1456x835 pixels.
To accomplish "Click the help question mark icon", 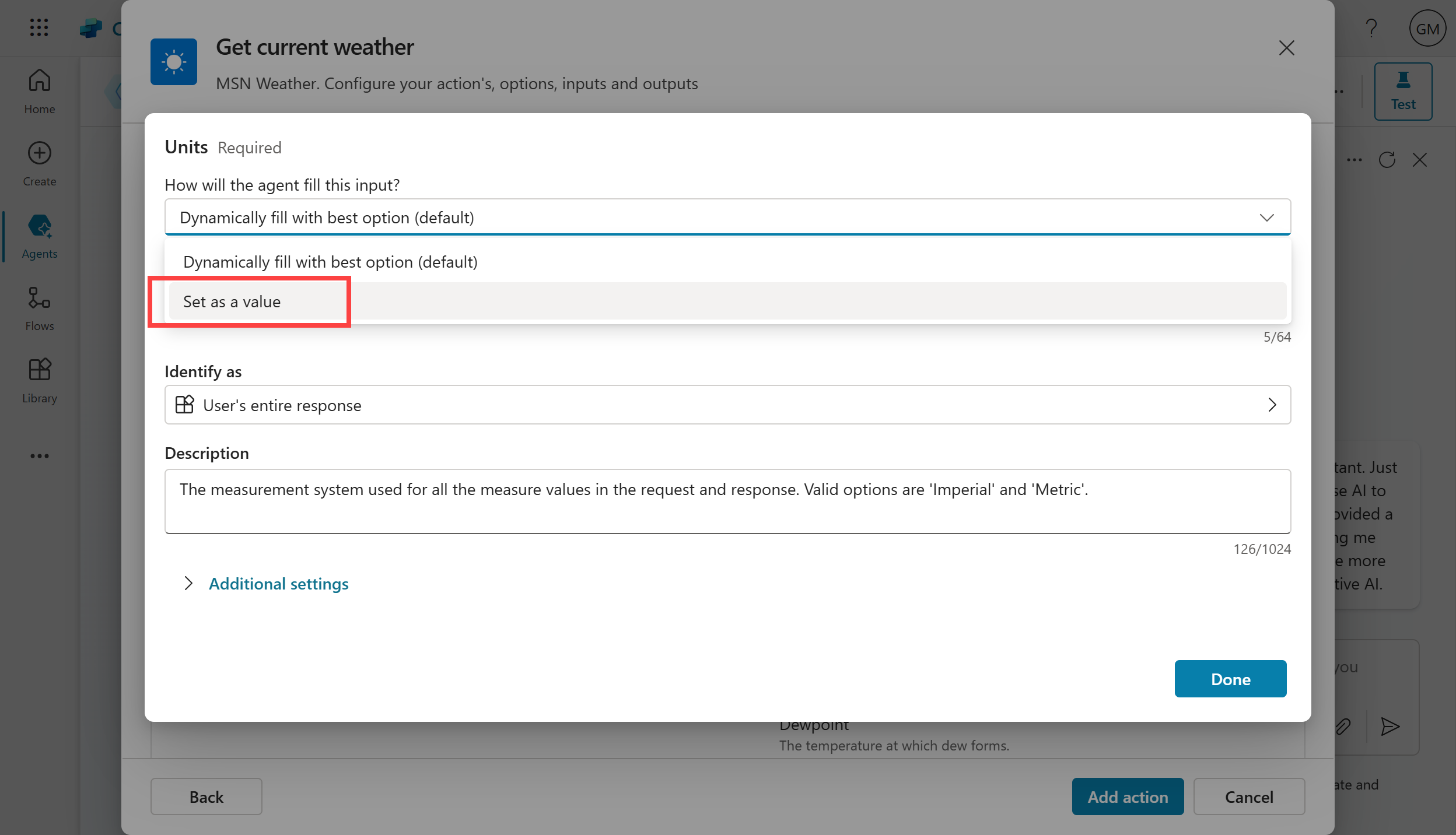I will click(1371, 28).
